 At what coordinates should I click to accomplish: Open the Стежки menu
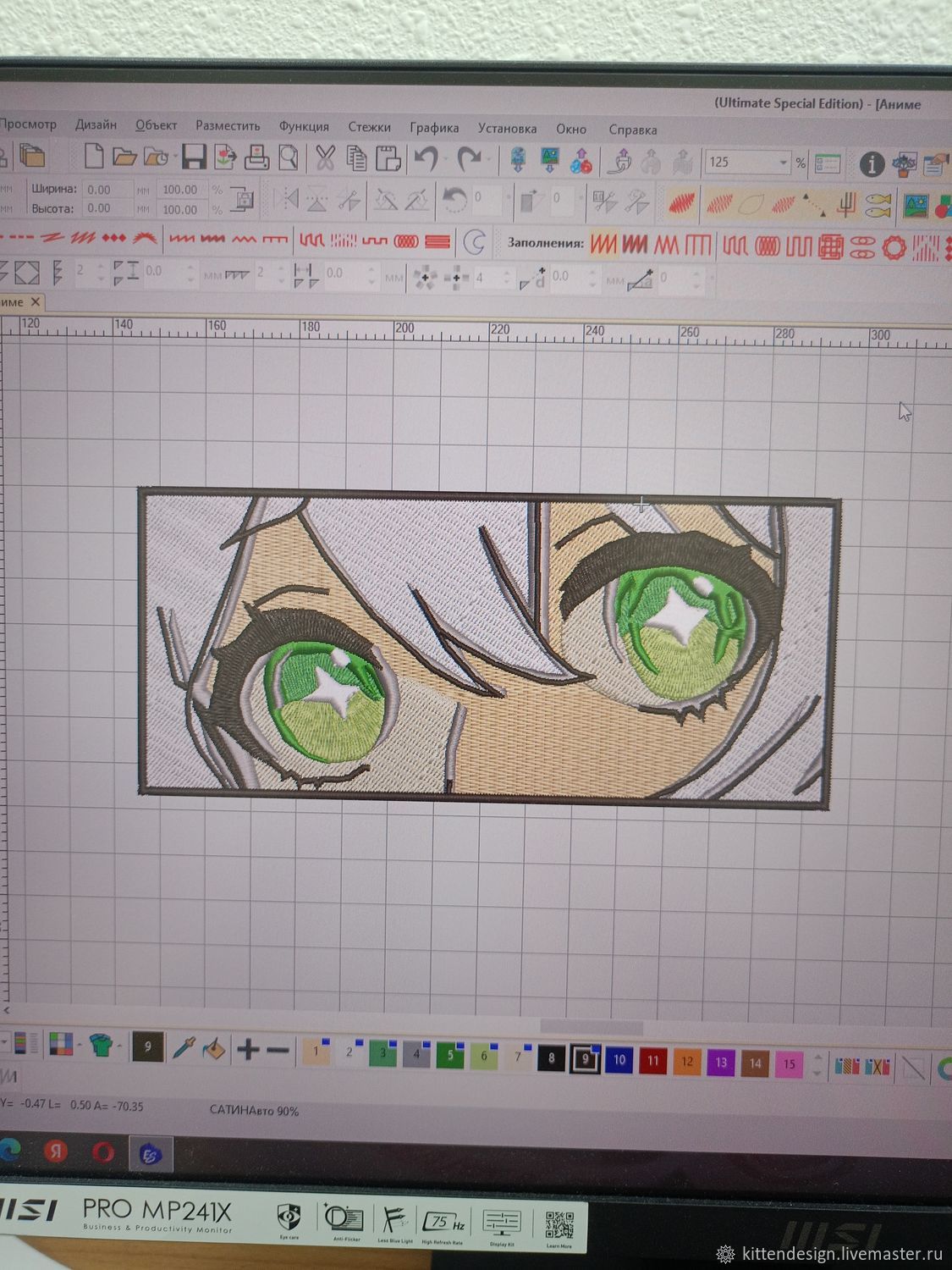click(x=370, y=127)
